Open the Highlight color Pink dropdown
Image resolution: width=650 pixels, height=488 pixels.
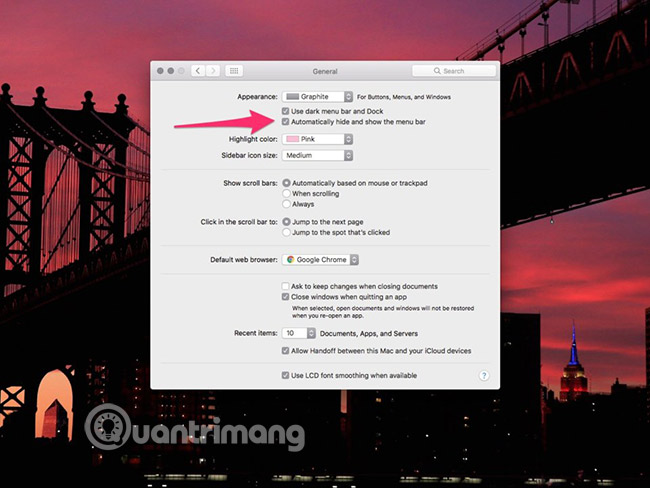coord(318,139)
